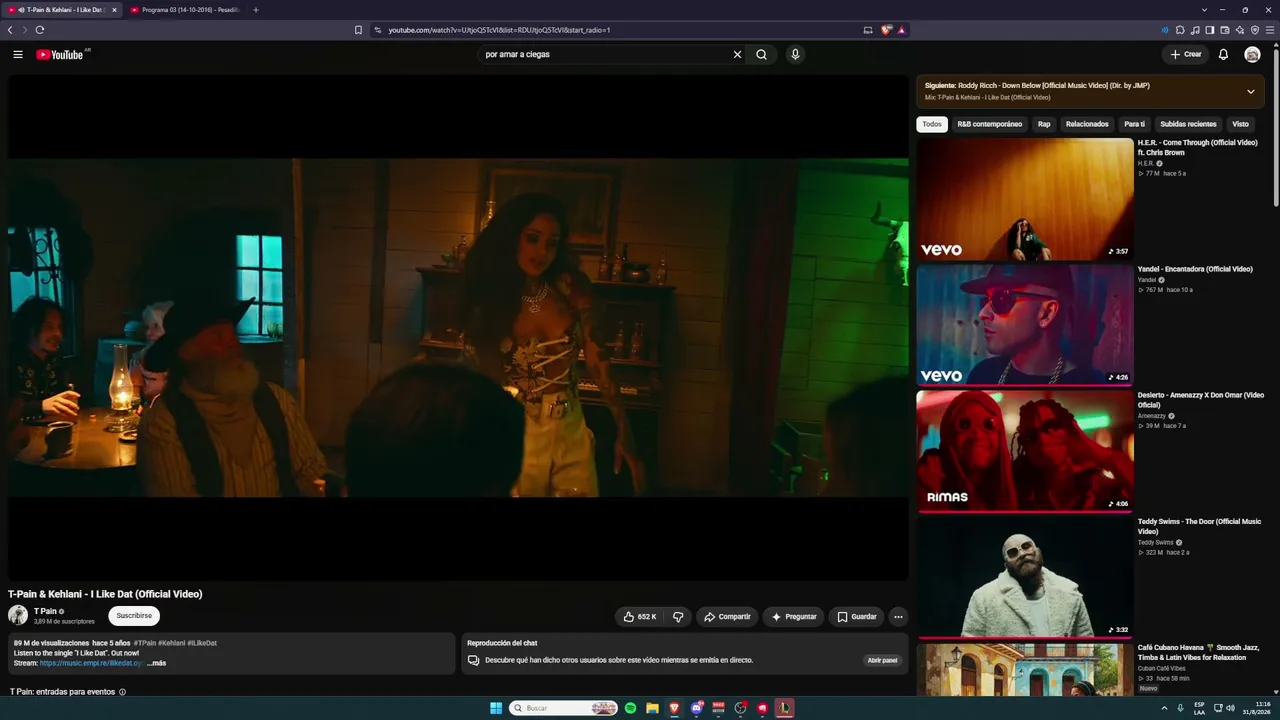1280x720 pixels.
Task: Open the music.empi.re stream link
Action: (92, 663)
